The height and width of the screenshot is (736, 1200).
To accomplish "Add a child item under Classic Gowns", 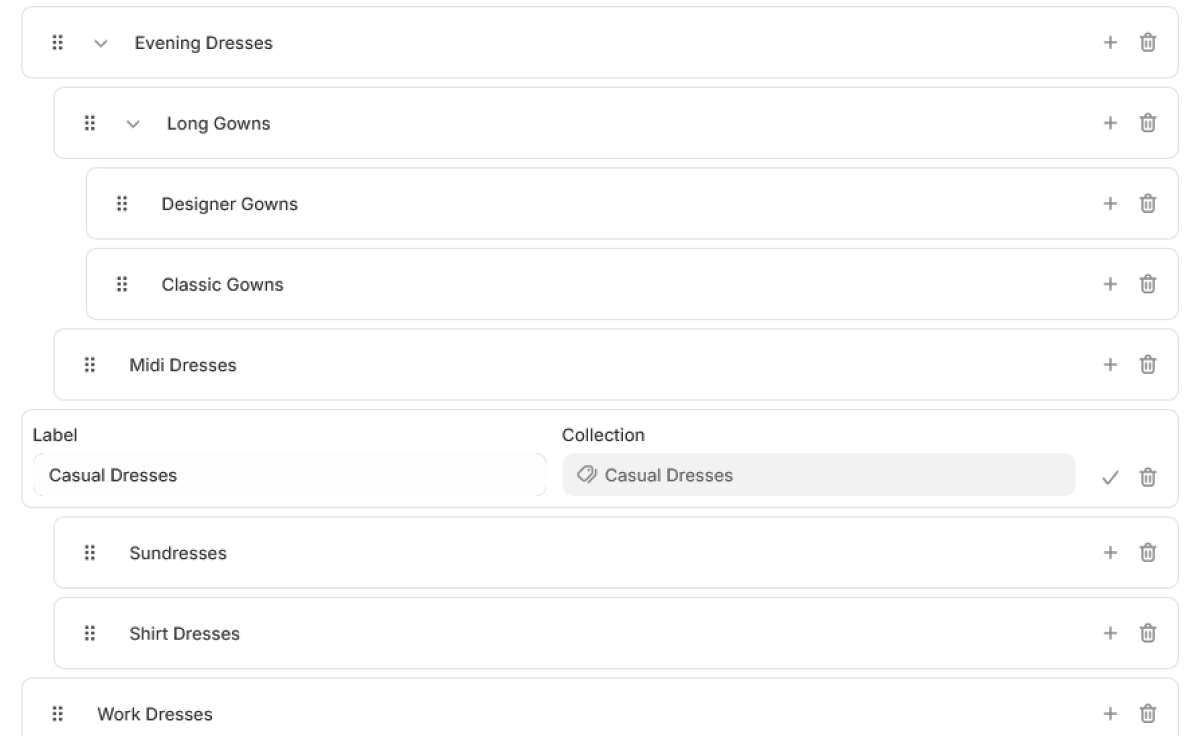I will click(x=1109, y=284).
